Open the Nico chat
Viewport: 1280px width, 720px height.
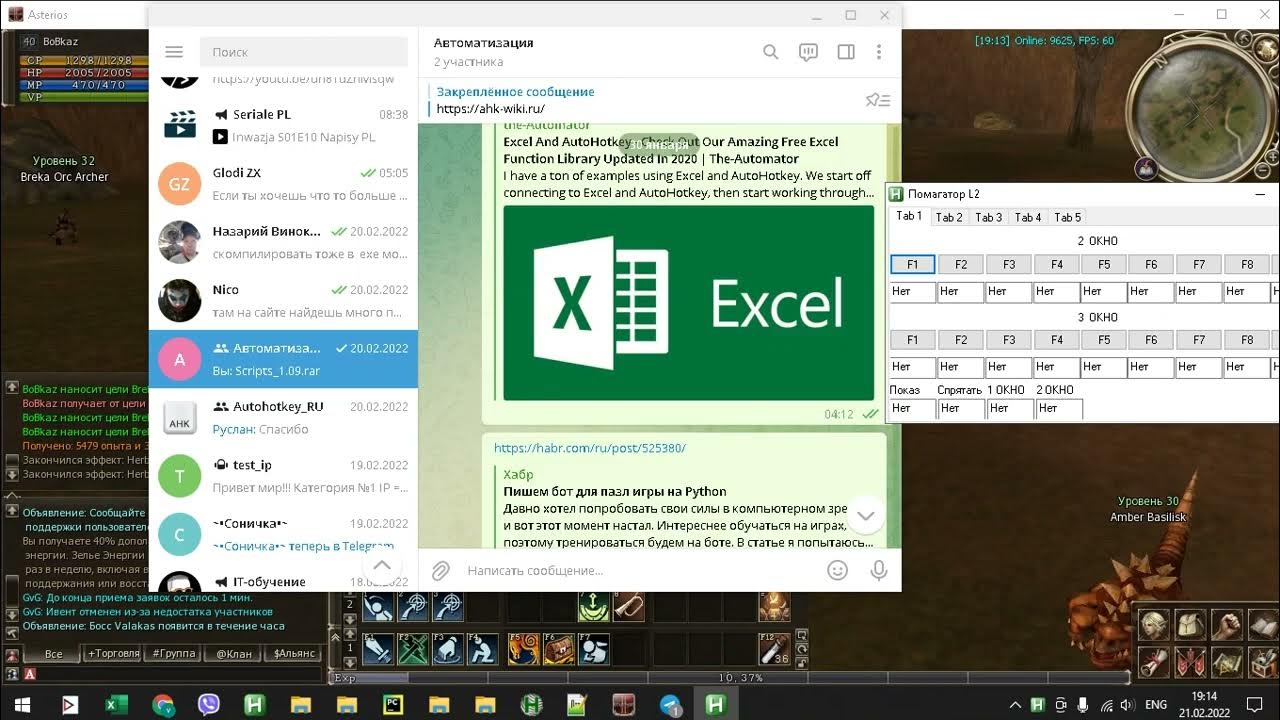[283, 300]
